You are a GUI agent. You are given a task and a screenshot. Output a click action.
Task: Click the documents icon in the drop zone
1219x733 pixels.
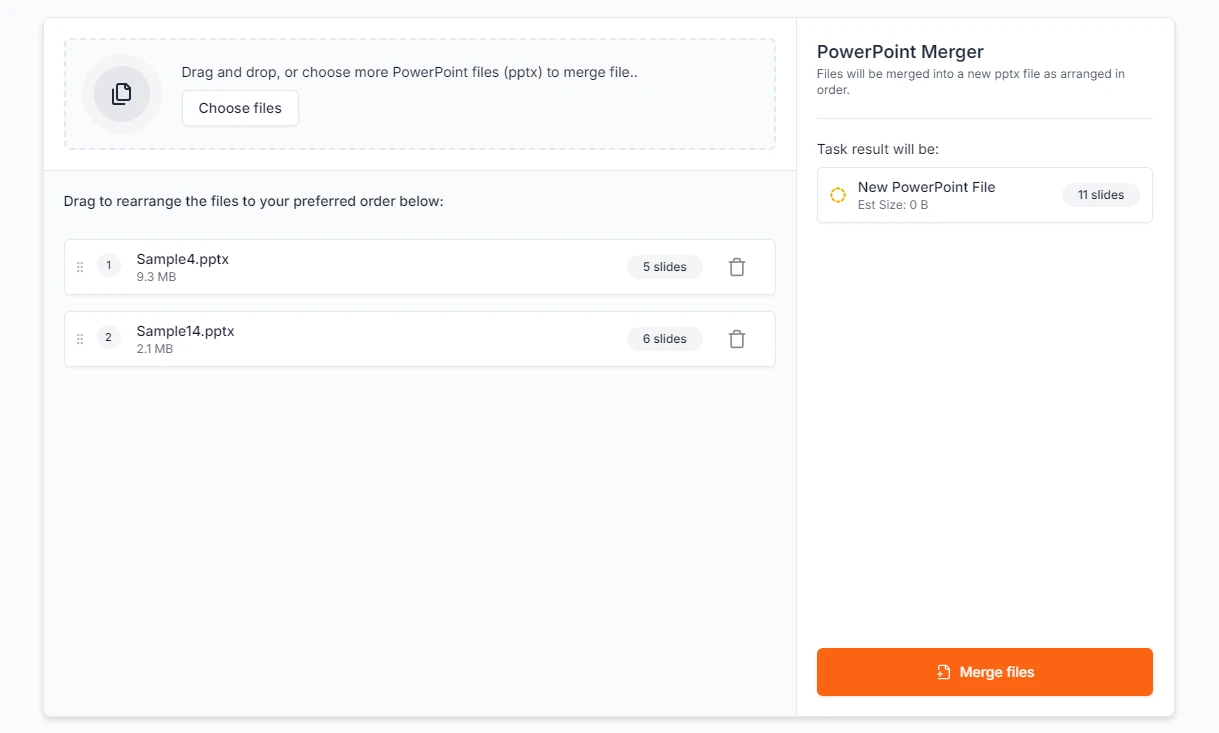pyautogui.click(x=121, y=93)
